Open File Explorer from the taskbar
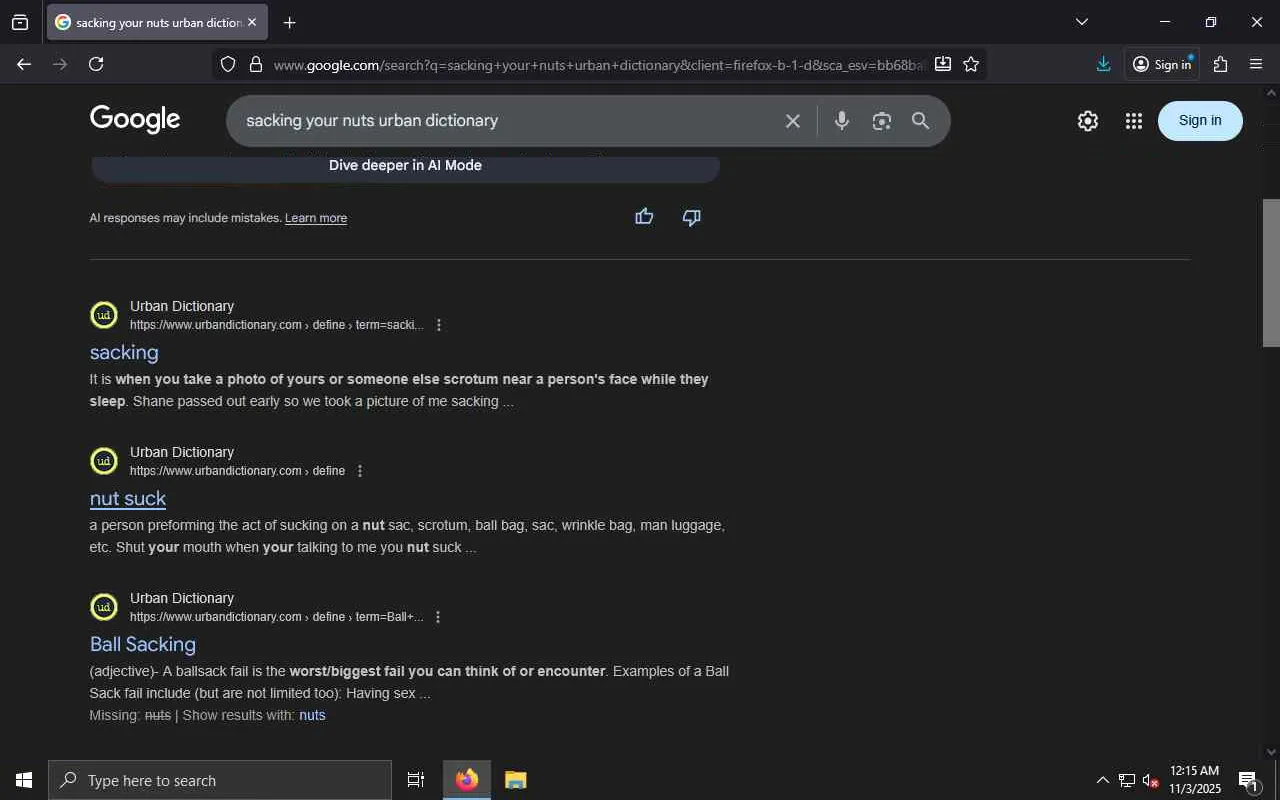1280x800 pixels. (x=515, y=780)
